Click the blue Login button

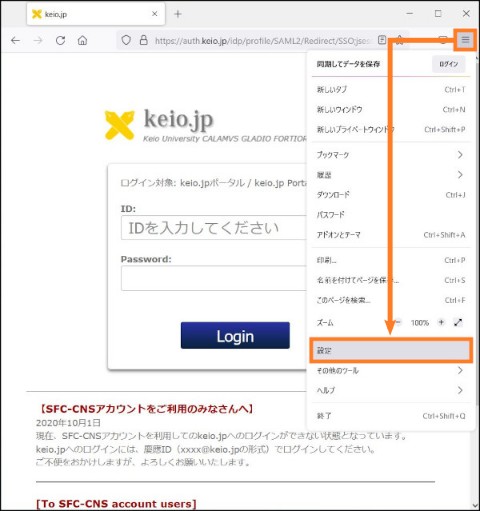pyautogui.click(x=235, y=335)
